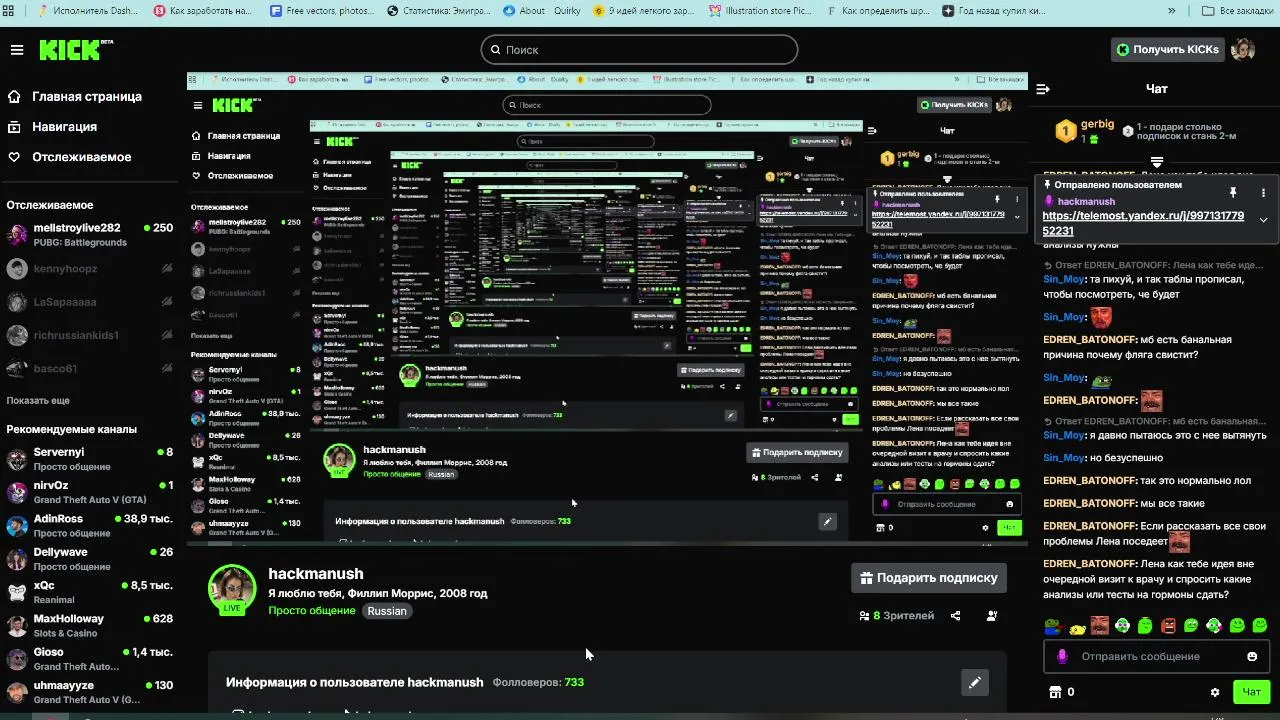Open mellstroylive282 channel in followed list
This screenshot has width=1280, height=720.
click(90, 235)
